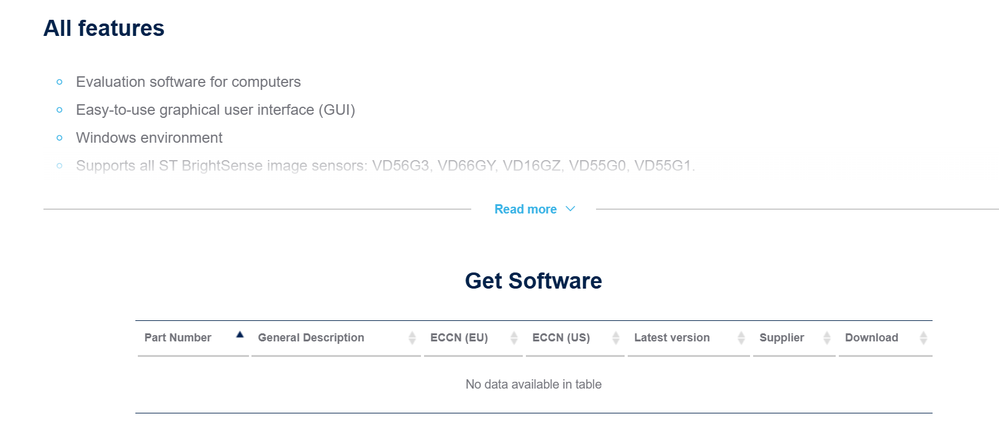Click the General Description sort arrows icon
This screenshot has width=999, height=427.
coord(412,338)
